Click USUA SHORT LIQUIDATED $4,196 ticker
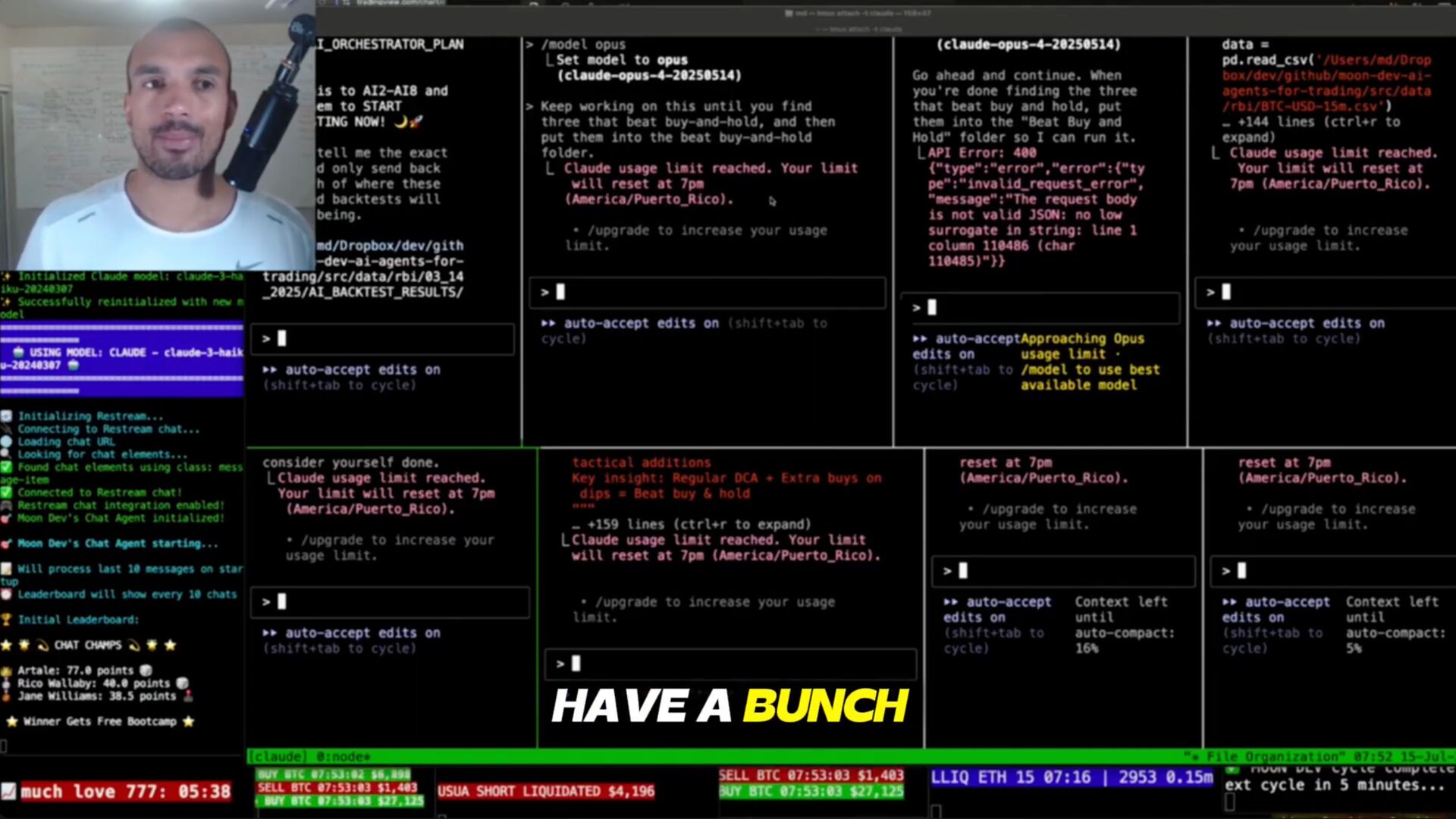The height and width of the screenshot is (819, 1456). coord(546,791)
